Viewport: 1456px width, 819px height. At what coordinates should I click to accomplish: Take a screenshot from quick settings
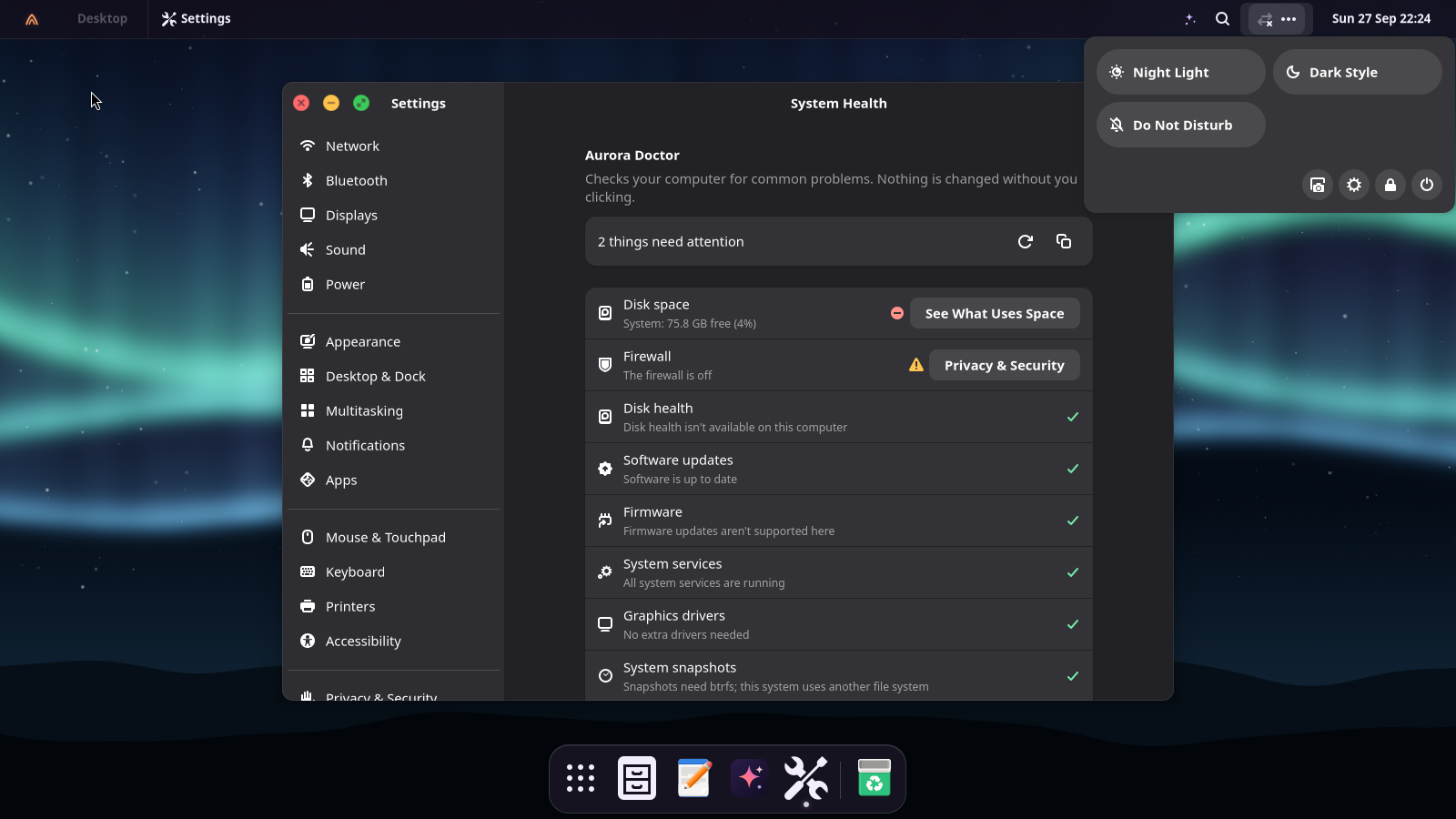tap(1318, 185)
